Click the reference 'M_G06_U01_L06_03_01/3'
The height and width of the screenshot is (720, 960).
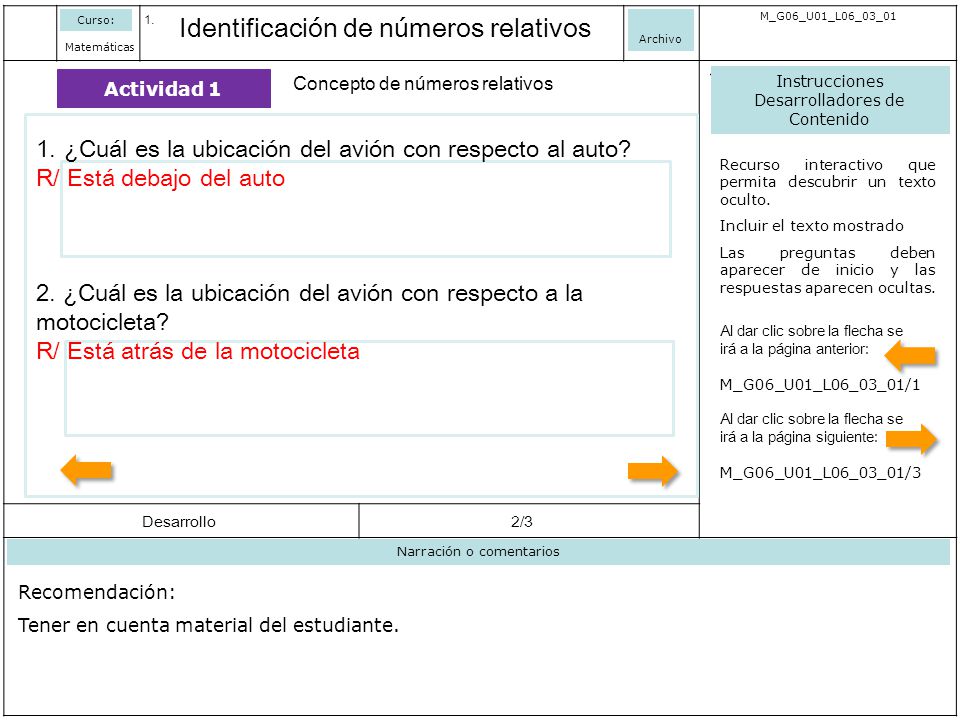pyautogui.click(x=820, y=473)
